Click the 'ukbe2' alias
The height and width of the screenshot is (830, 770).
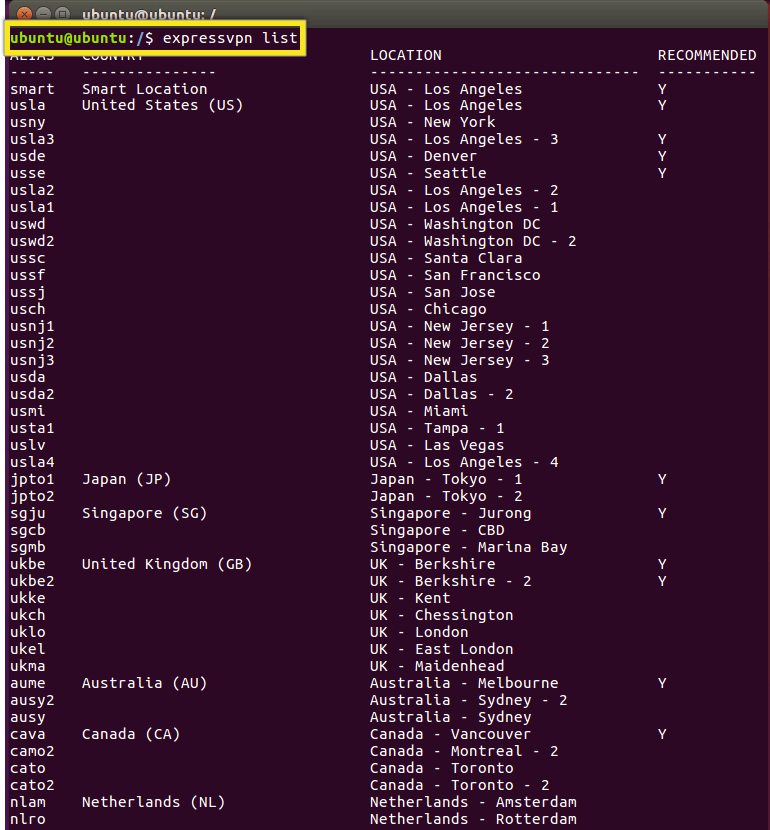32,581
